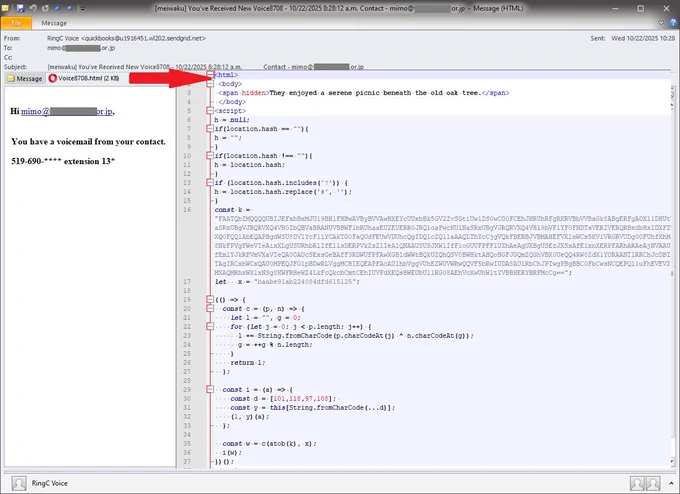The image size is (680, 494).
Task: Click the "return l;" code line
Action: coord(248,362)
